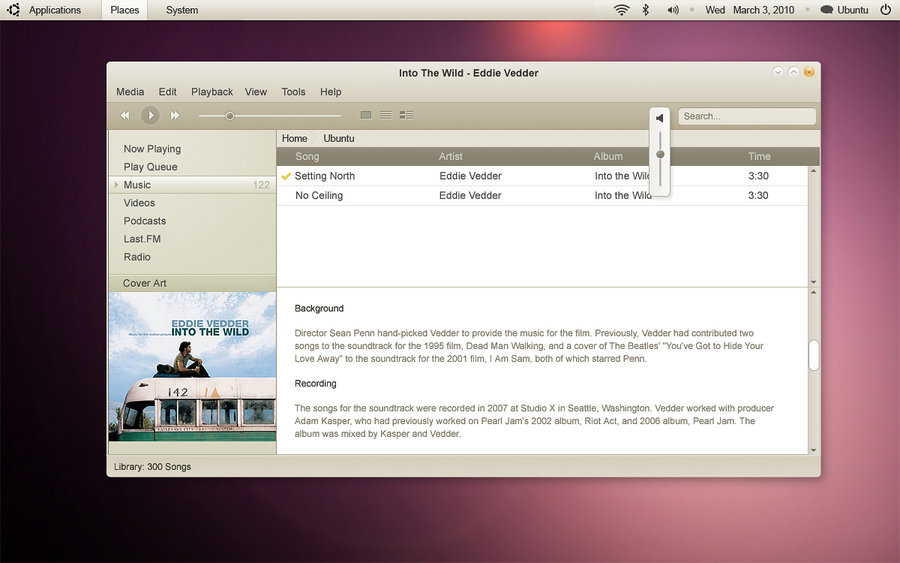Switch to single pane view icon
The image size is (900, 563).
(x=366, y=115)
